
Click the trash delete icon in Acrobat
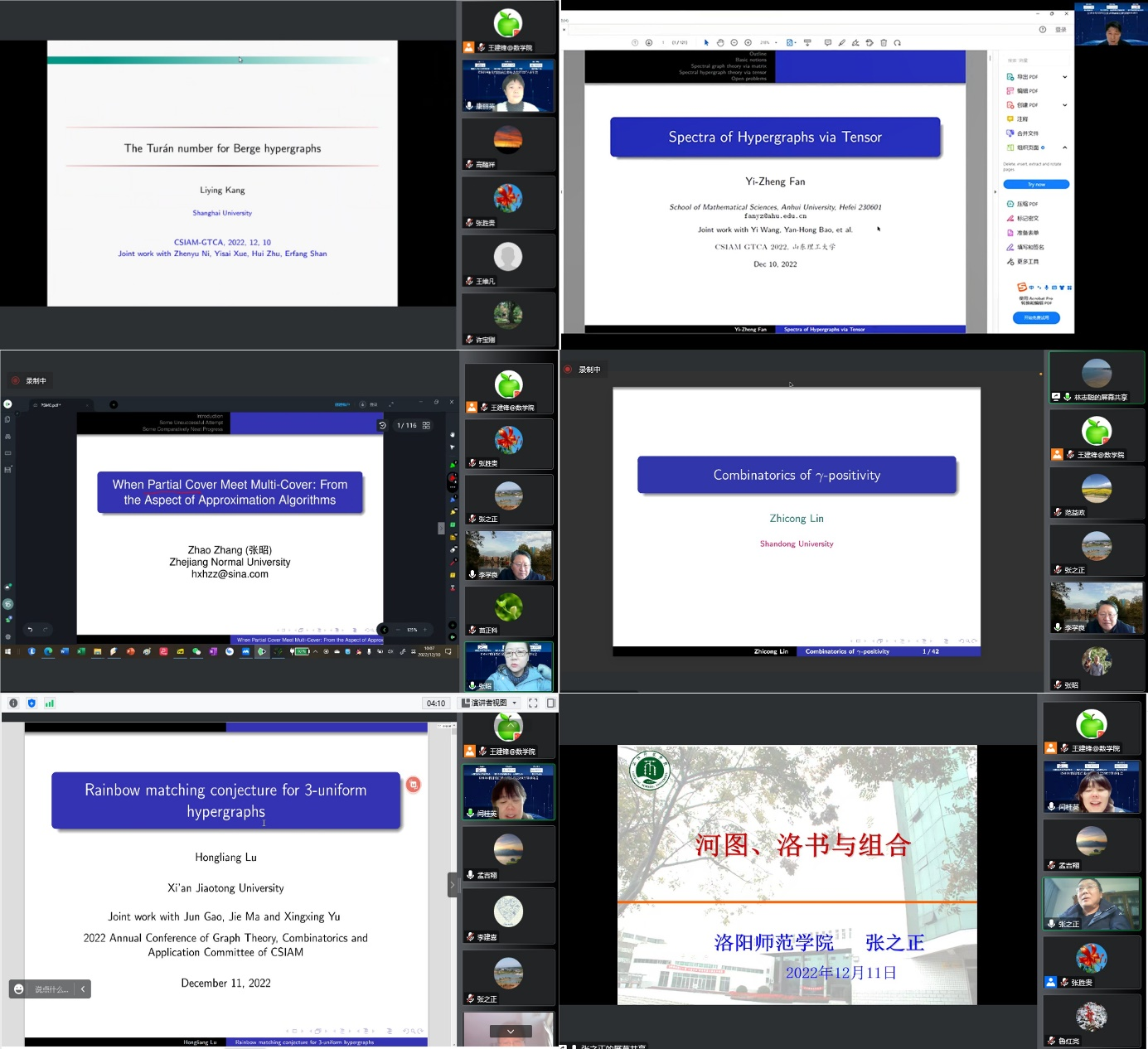pyautogui.click(x=884, y=42)
